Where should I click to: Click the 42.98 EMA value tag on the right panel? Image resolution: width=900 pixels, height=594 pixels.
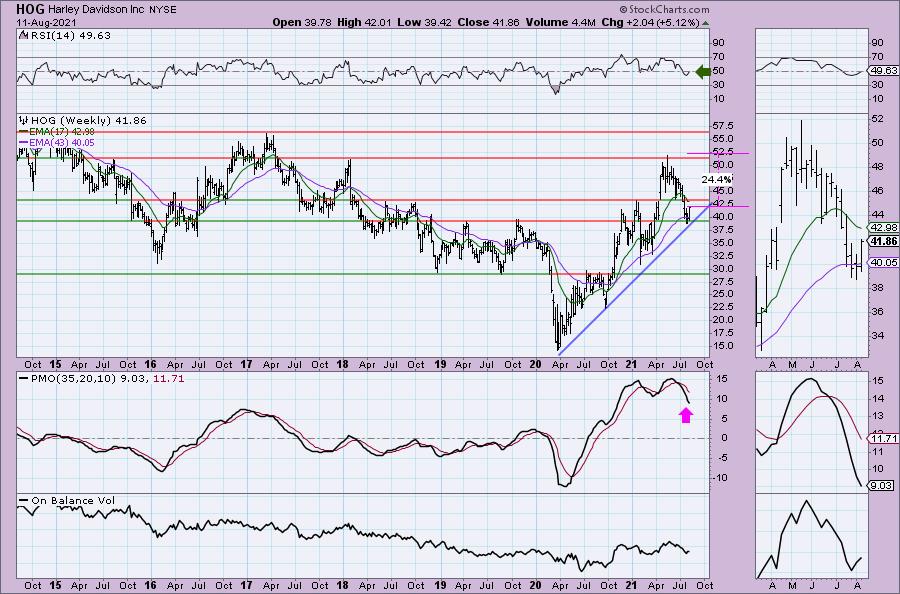coord(884,227)
